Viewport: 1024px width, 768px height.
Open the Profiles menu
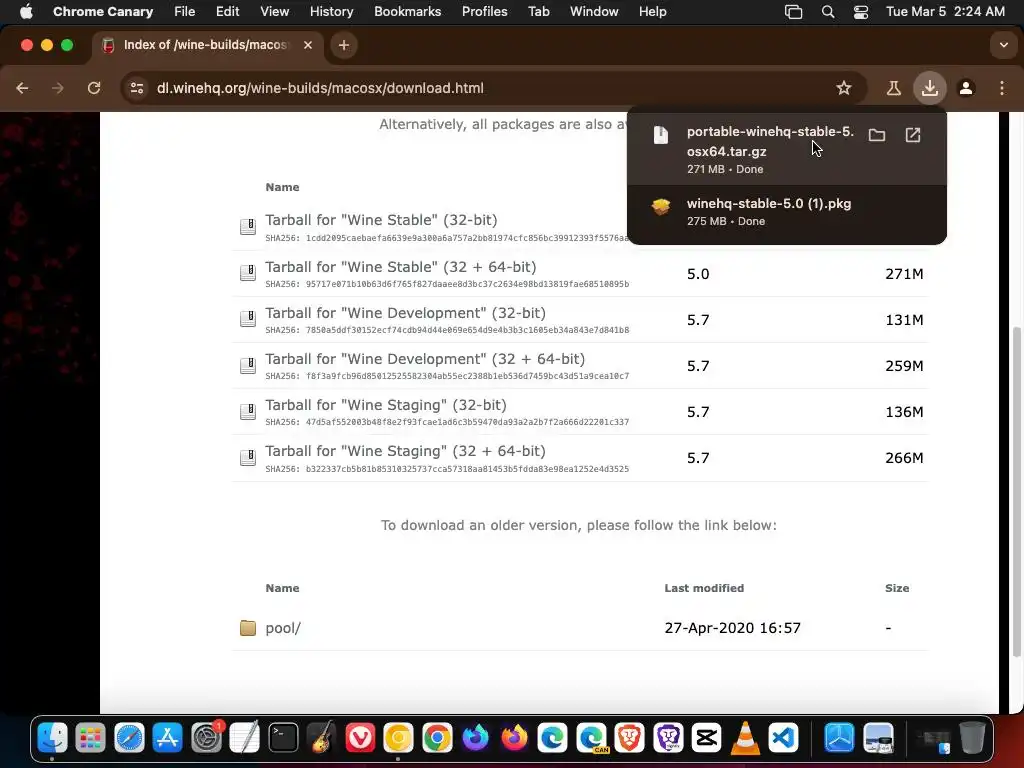point(485,12)
